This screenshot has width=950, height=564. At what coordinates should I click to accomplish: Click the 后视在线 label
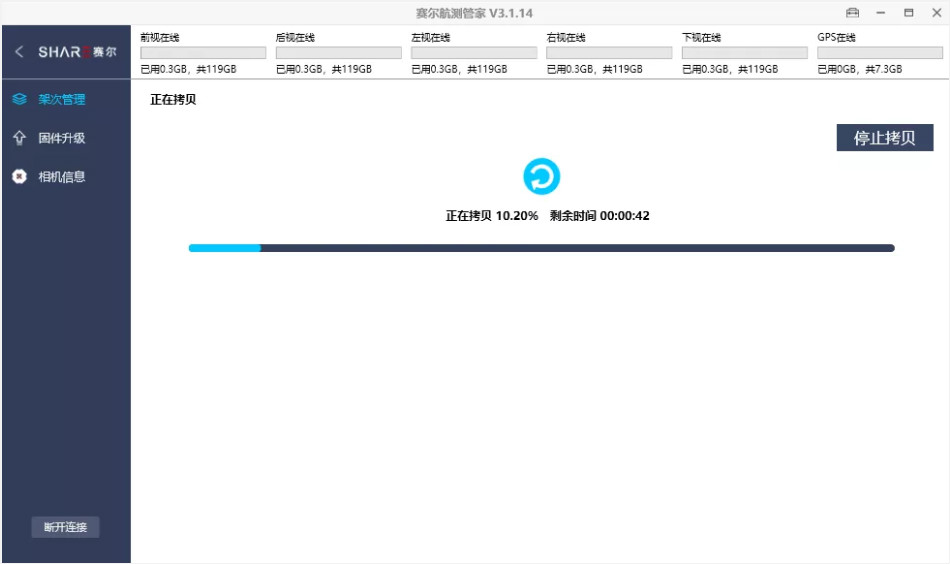295,38
